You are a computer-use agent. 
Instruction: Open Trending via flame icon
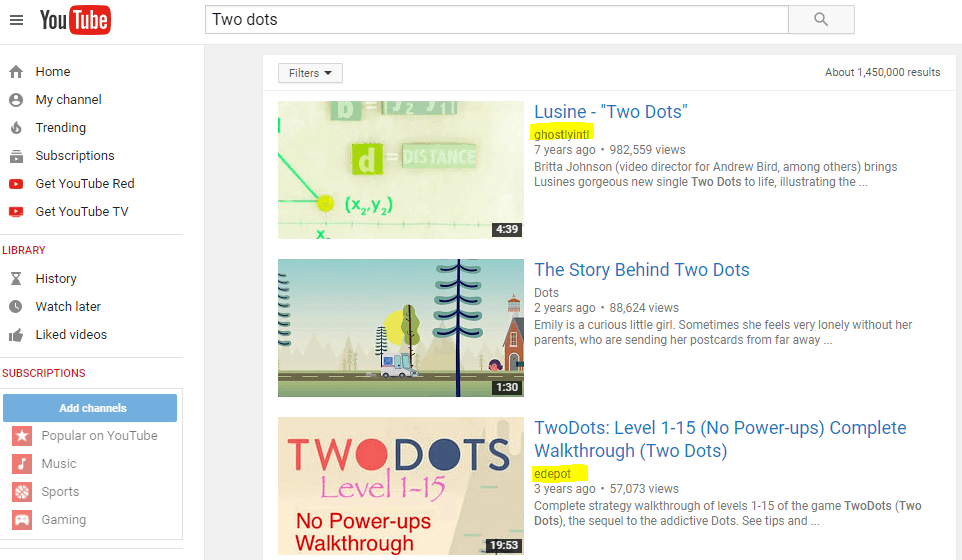coord(16,128)
